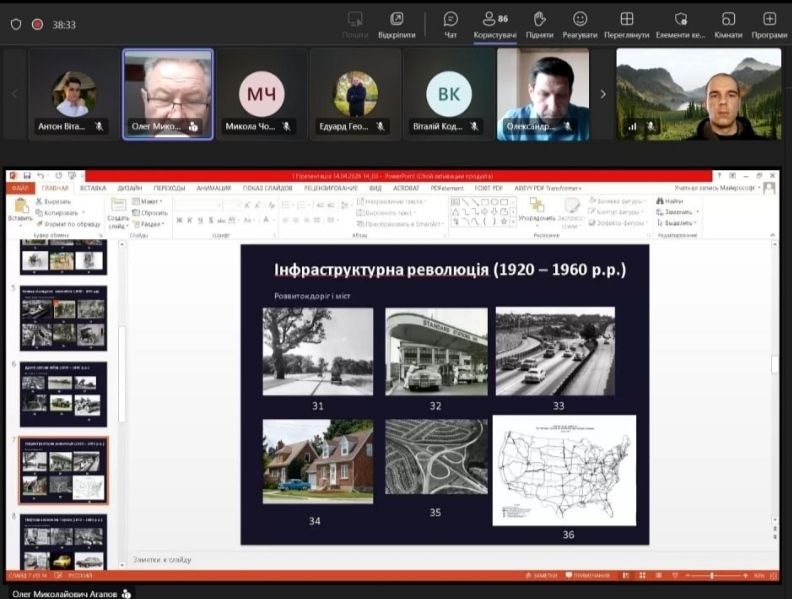Switch to the ВСТАВКА ribbon tab
This screenshot has height=599, width=792.
pos(93,187)
